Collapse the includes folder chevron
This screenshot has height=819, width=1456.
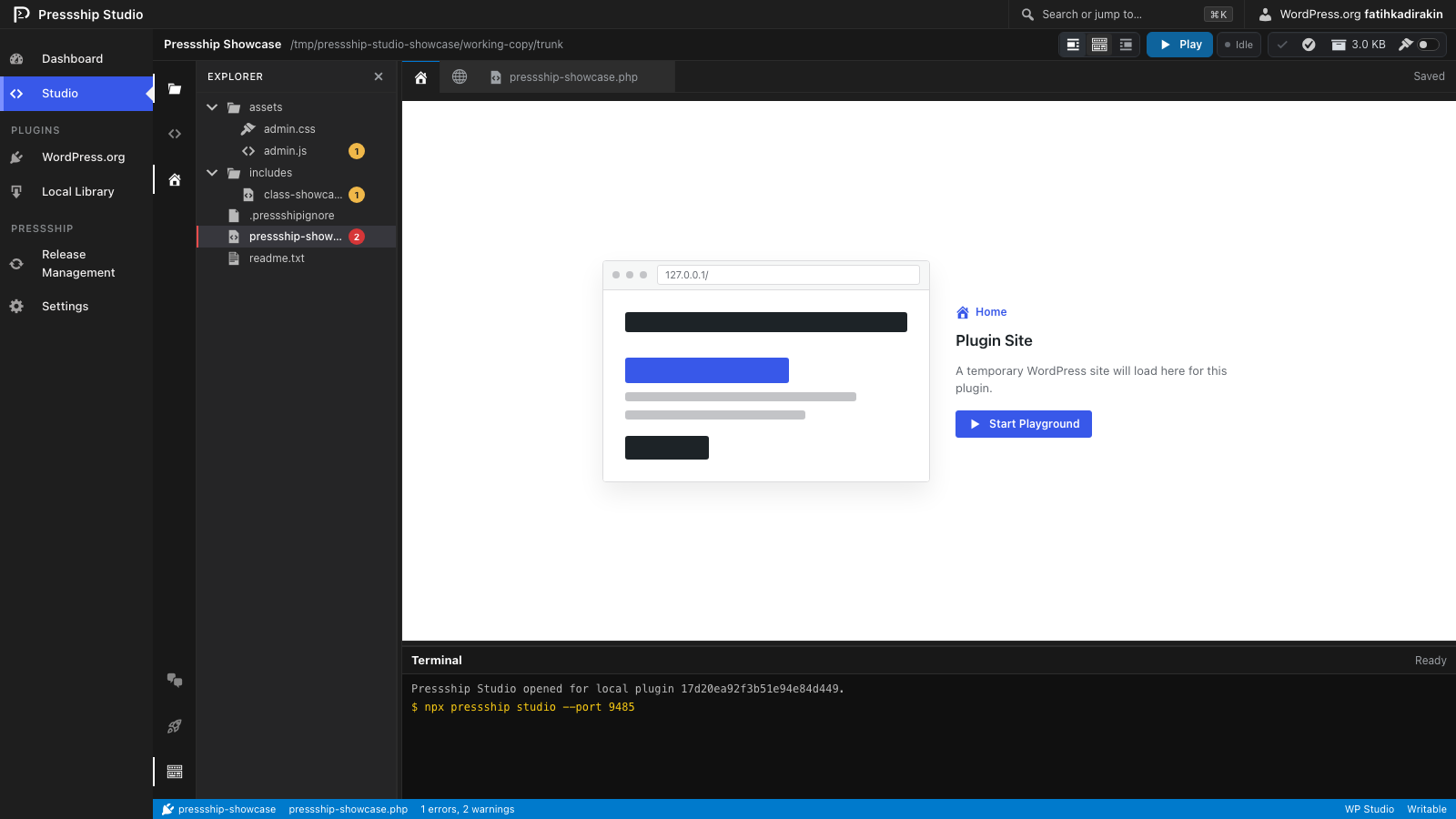[x=212, y=173]
